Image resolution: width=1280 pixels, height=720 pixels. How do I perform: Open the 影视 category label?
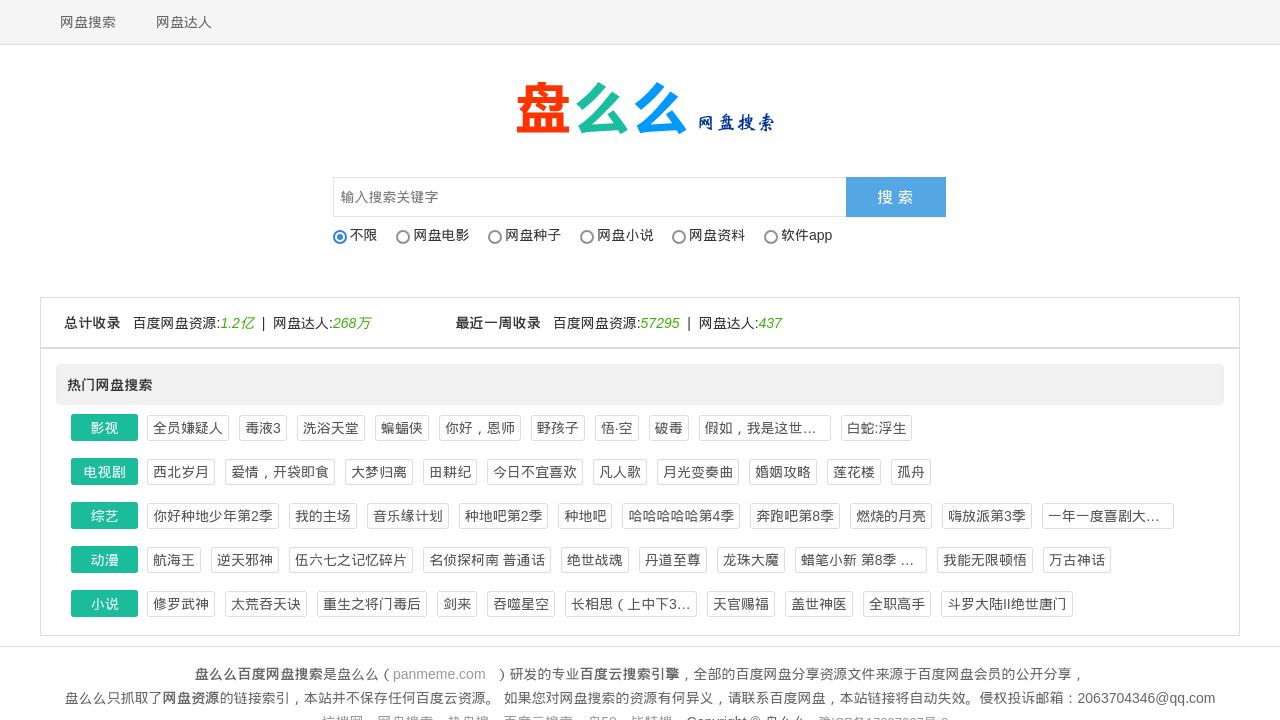[x=104, y=428]
